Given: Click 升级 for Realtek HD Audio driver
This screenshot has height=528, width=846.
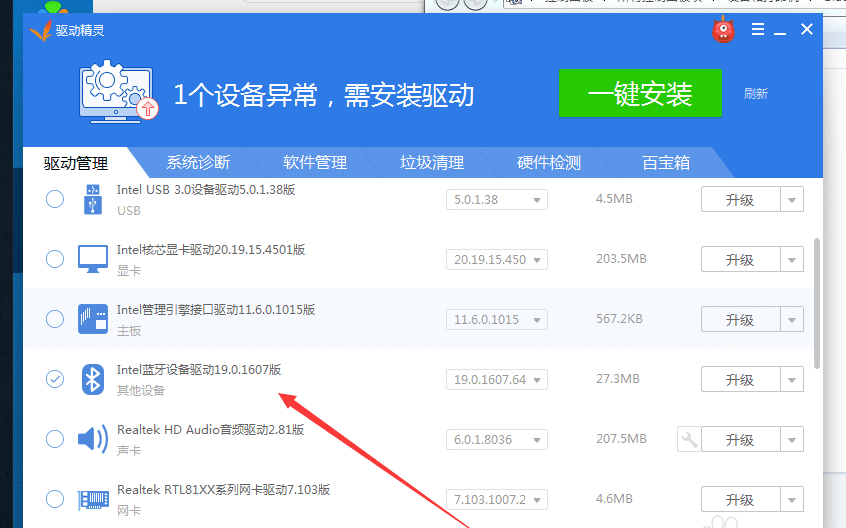Looking at the screenshot, I should (x=741, y=440).
